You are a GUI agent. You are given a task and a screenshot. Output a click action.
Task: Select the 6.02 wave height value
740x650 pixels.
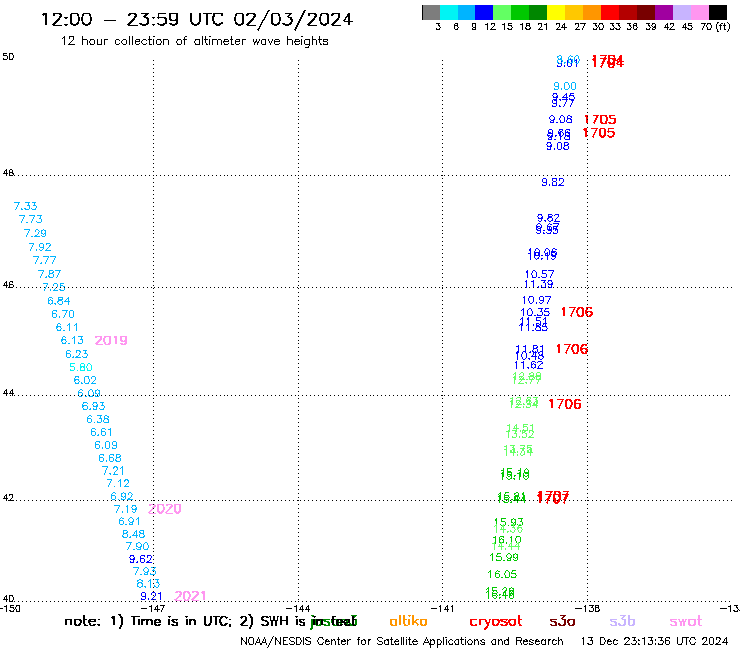[x=85, y=380]
